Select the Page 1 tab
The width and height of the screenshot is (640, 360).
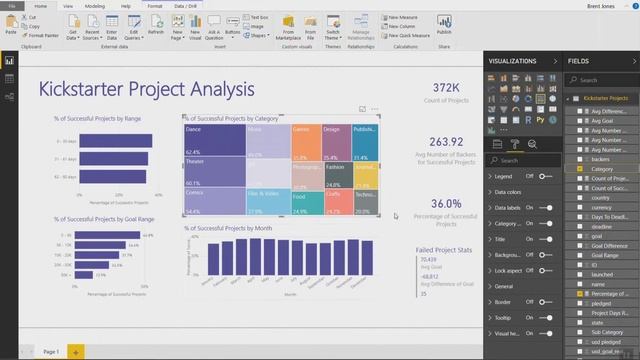tap(51, 351)
